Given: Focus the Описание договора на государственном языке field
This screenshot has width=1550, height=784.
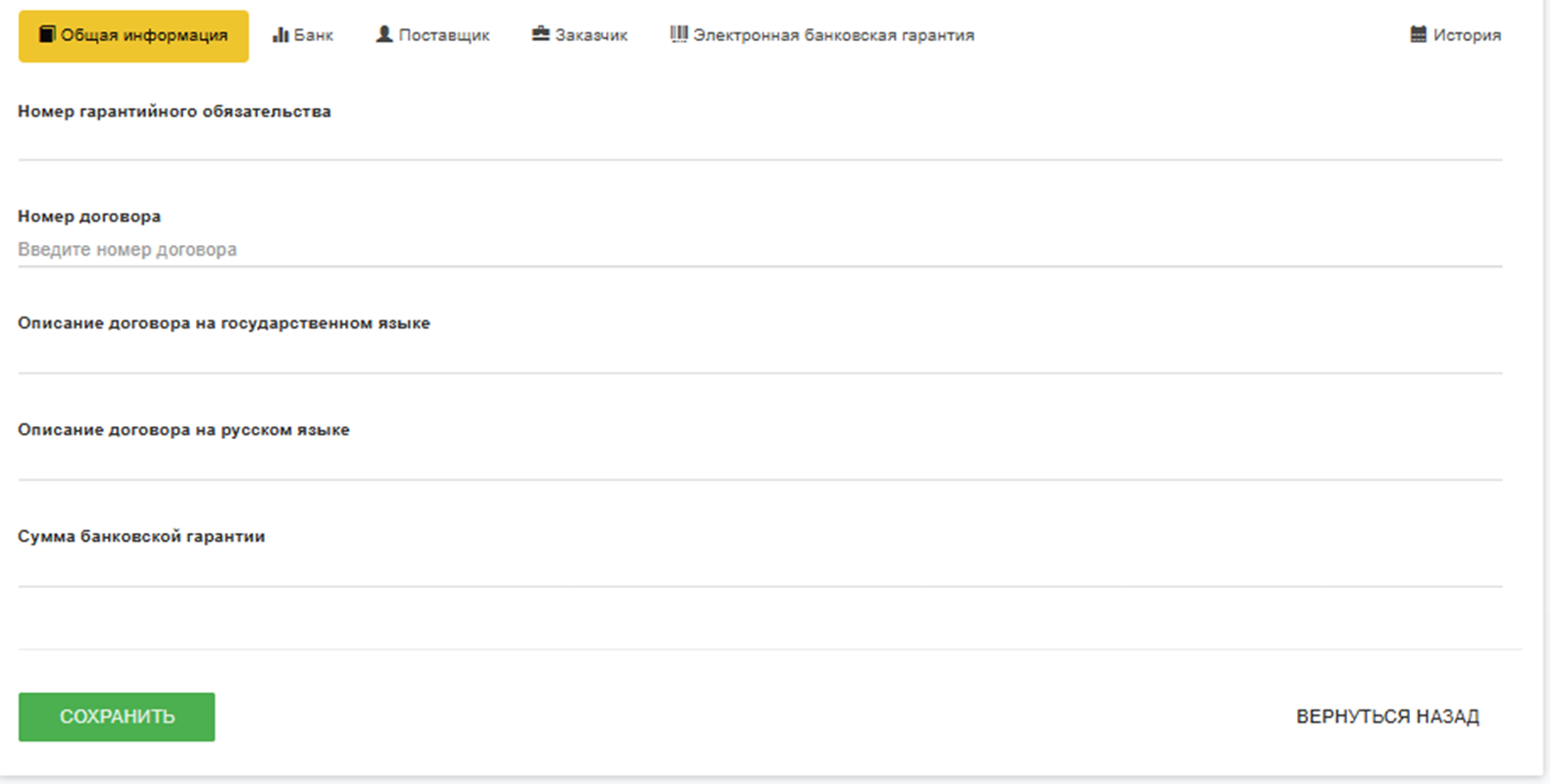Looking at the screenshot, I should tap(759, 356).
